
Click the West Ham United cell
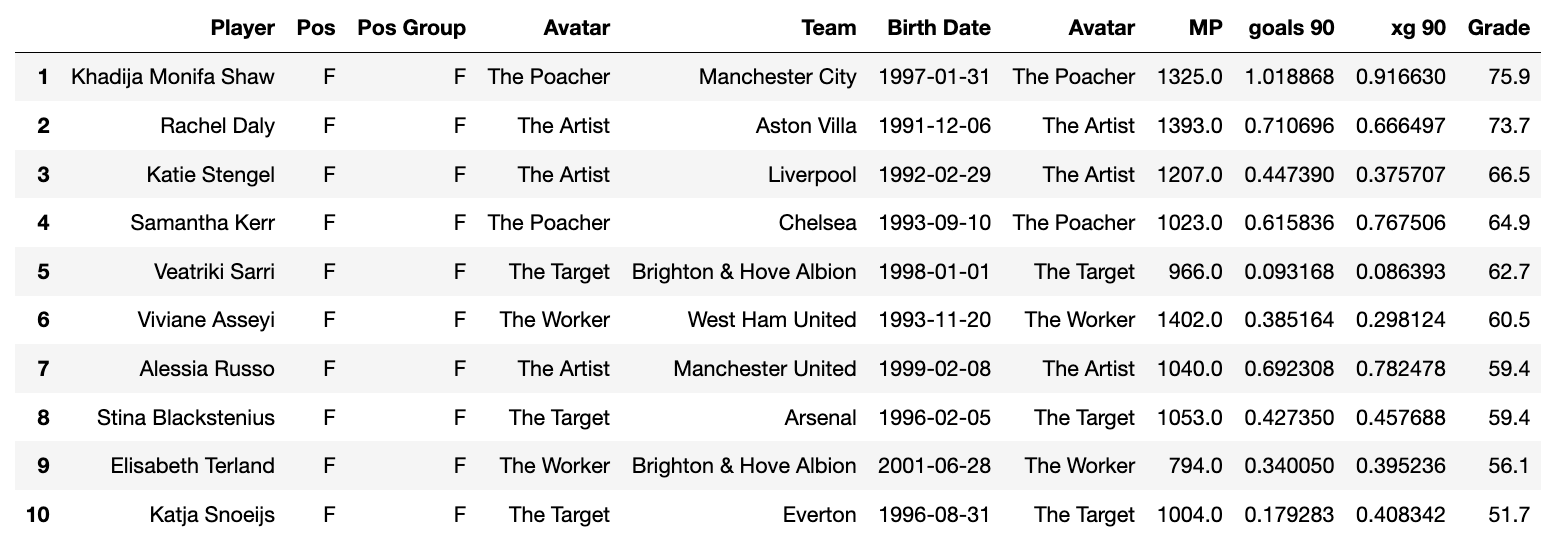pos(772,320)
